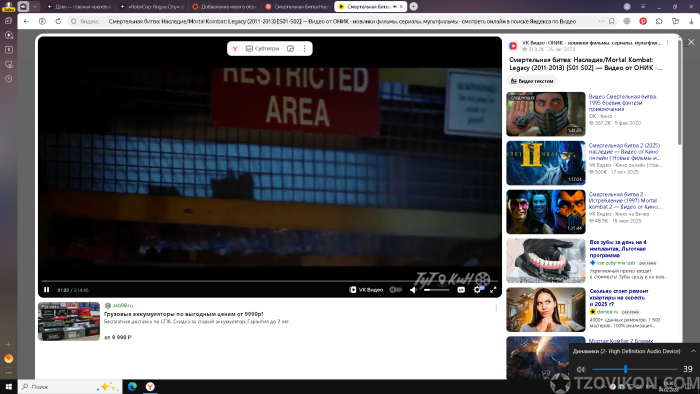Open the address bar three-dot options
The height and width of the screenshot is (394, 700).
point(601,21)
